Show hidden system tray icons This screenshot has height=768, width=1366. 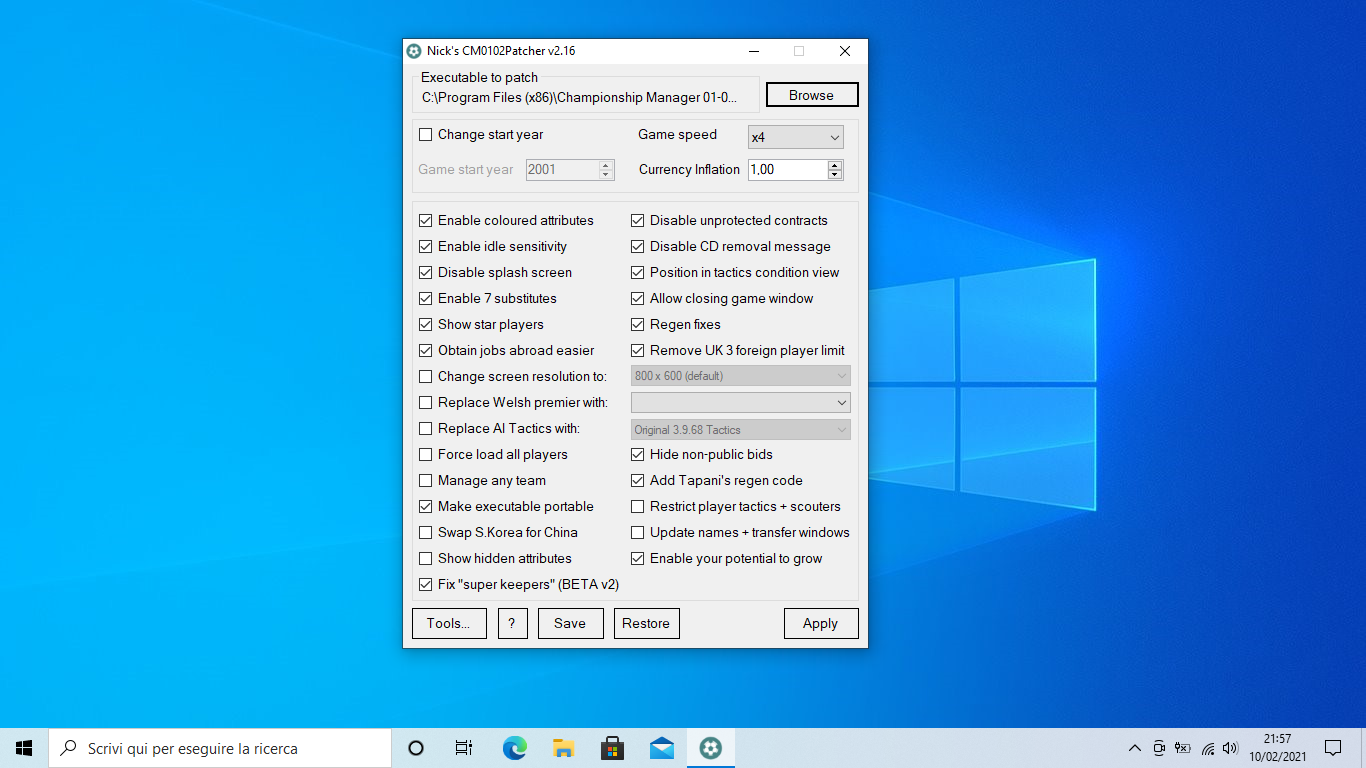[x=1134, y=748]
